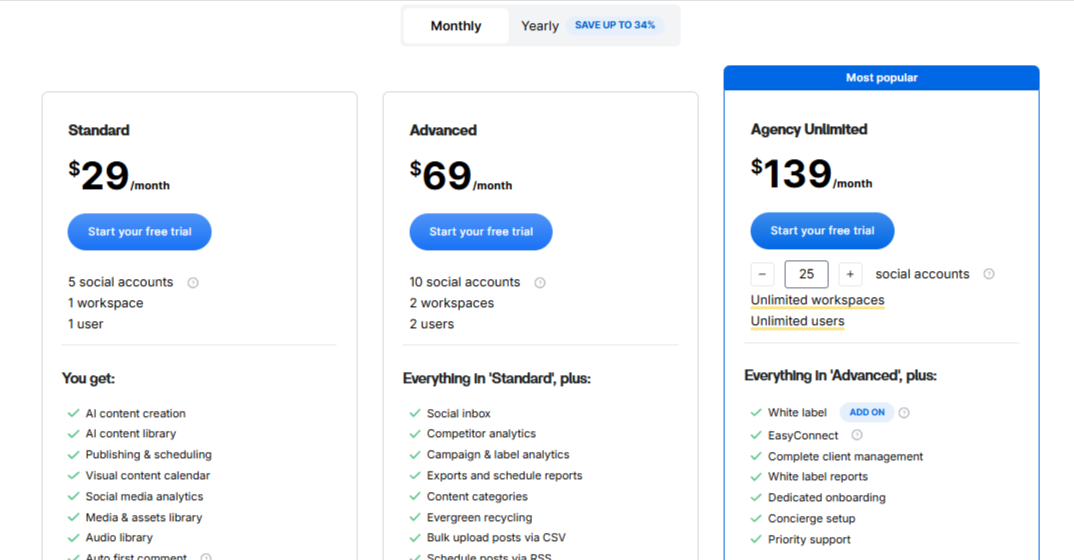Click the AI content creation checkmark

coord(73,413)
